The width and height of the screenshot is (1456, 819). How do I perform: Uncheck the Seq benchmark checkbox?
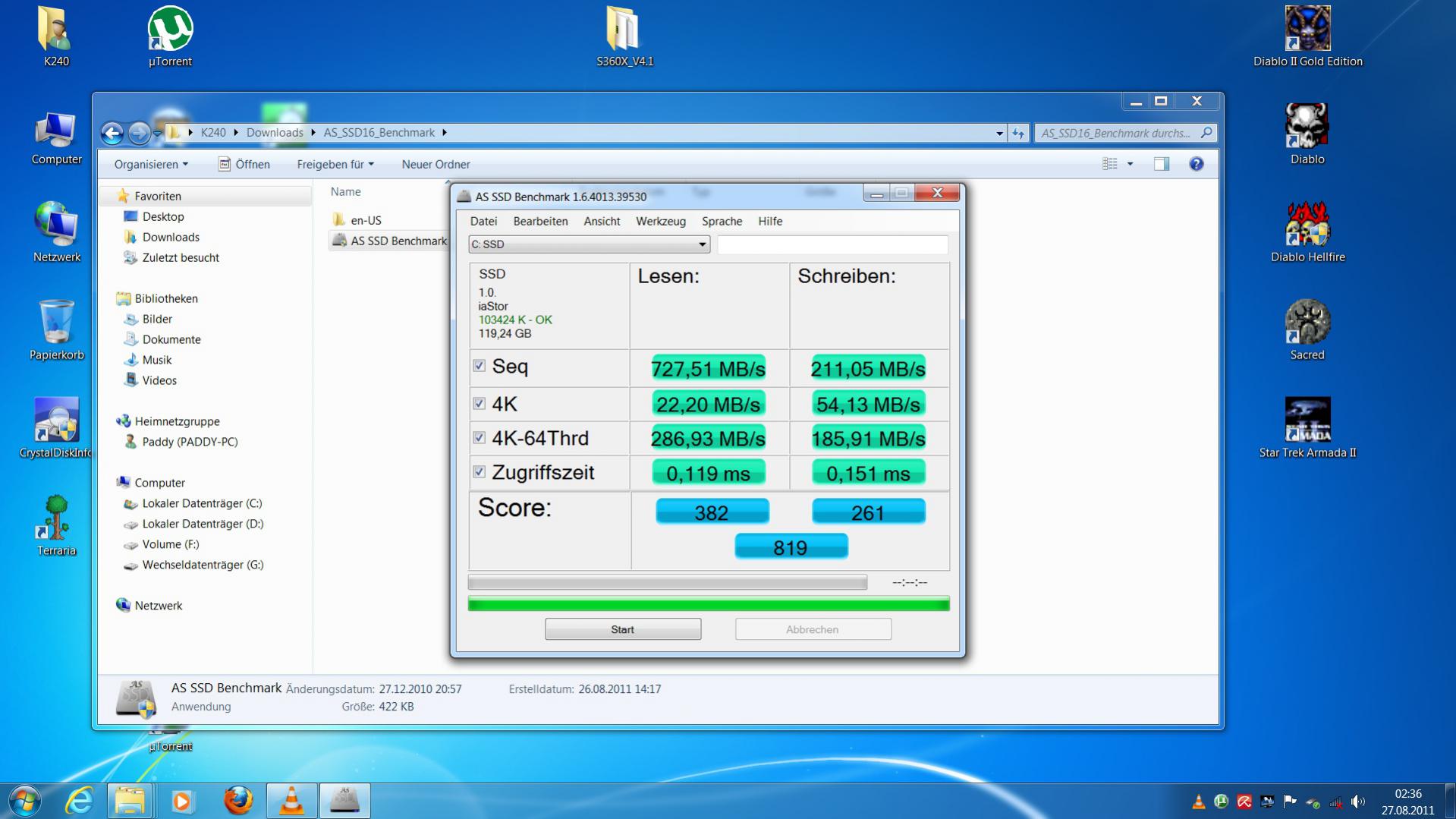click(480, 366)
